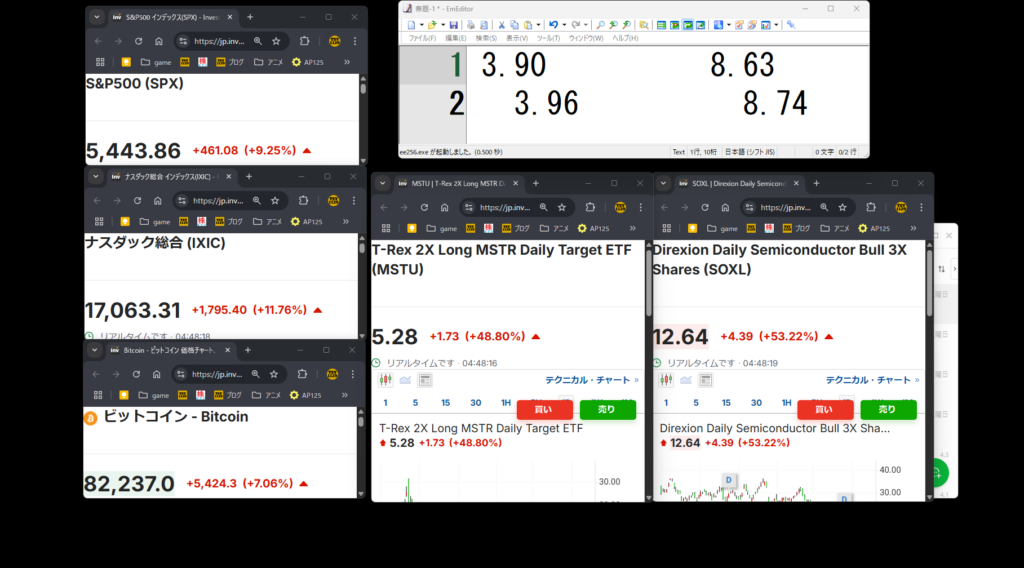Click the green 売り button in MSTU window

pyautogui.click(x=607, y=409)
